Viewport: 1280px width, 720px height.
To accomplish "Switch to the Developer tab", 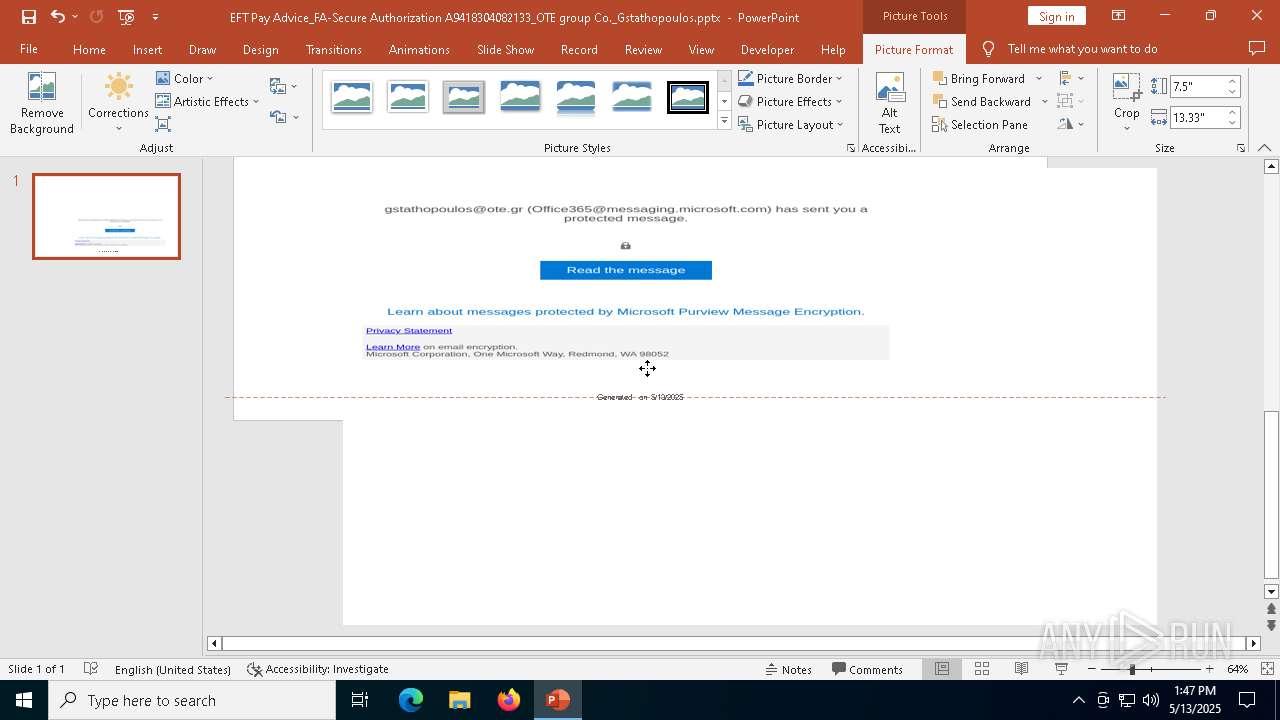I will [767, 49].
